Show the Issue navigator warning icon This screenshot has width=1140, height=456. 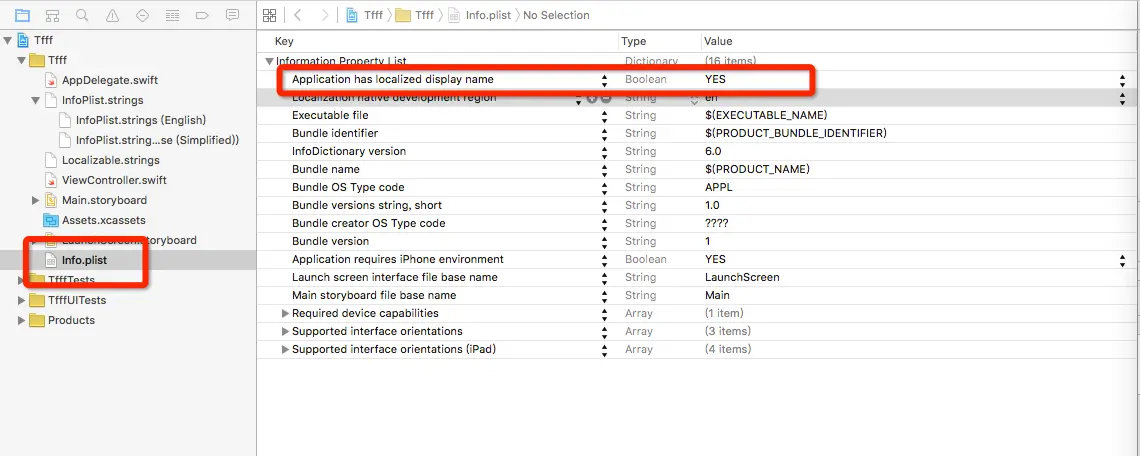(112, 15)
